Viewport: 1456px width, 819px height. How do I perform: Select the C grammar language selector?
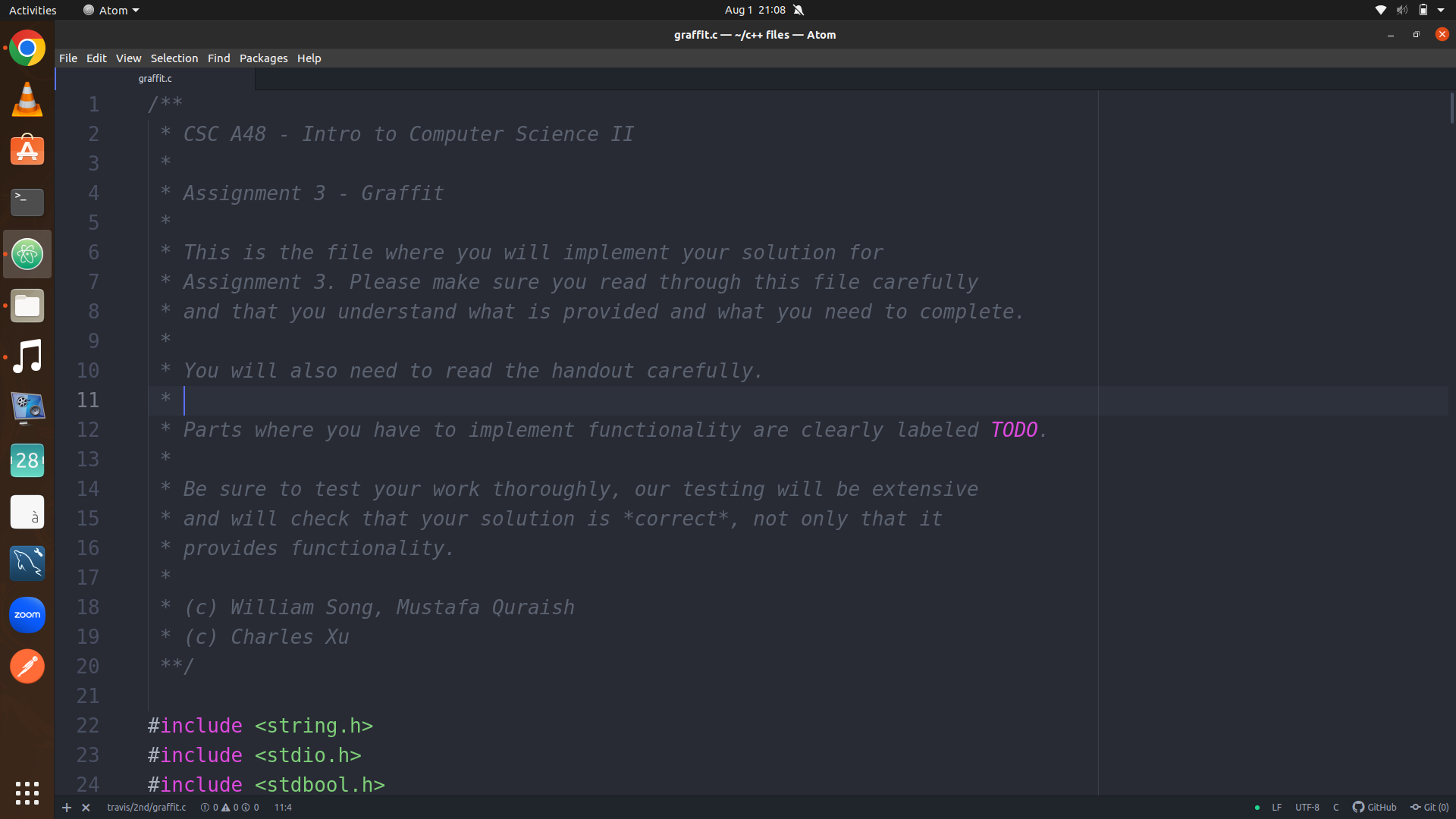(x=1335, y=808)
